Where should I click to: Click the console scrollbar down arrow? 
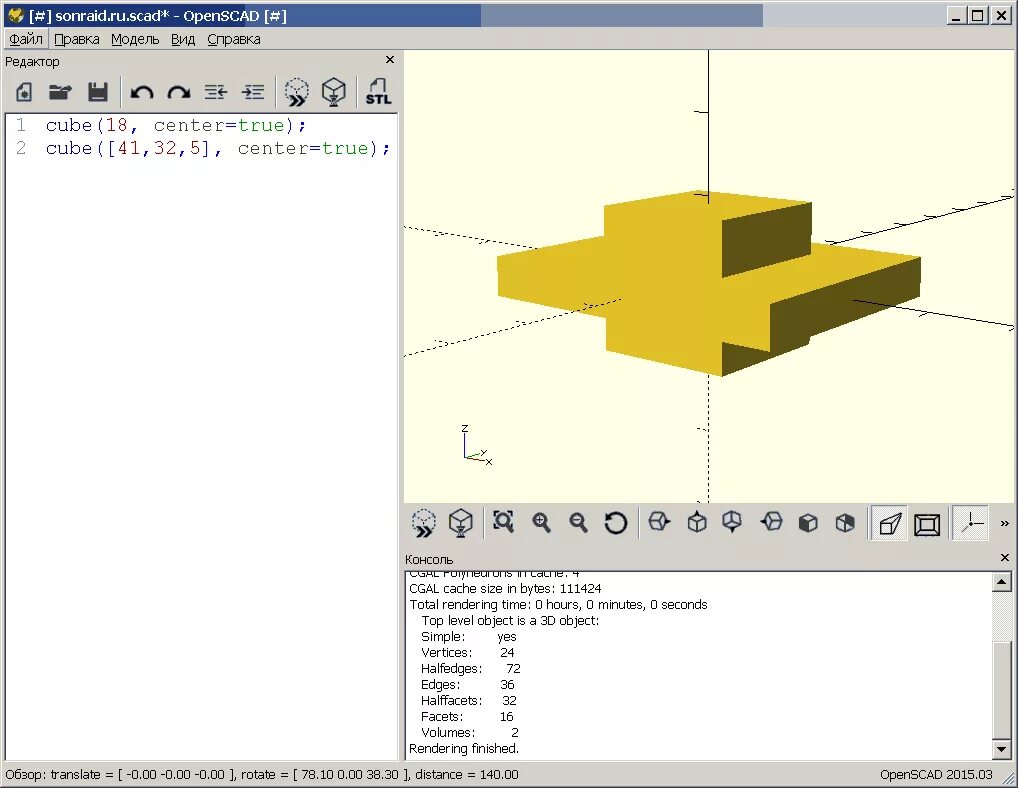[x=1002, y=749]
